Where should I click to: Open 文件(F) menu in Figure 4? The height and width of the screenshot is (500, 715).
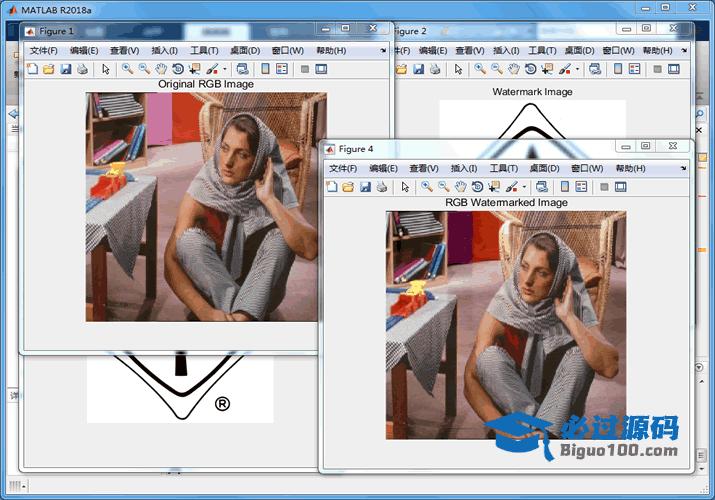pos(343,169)
